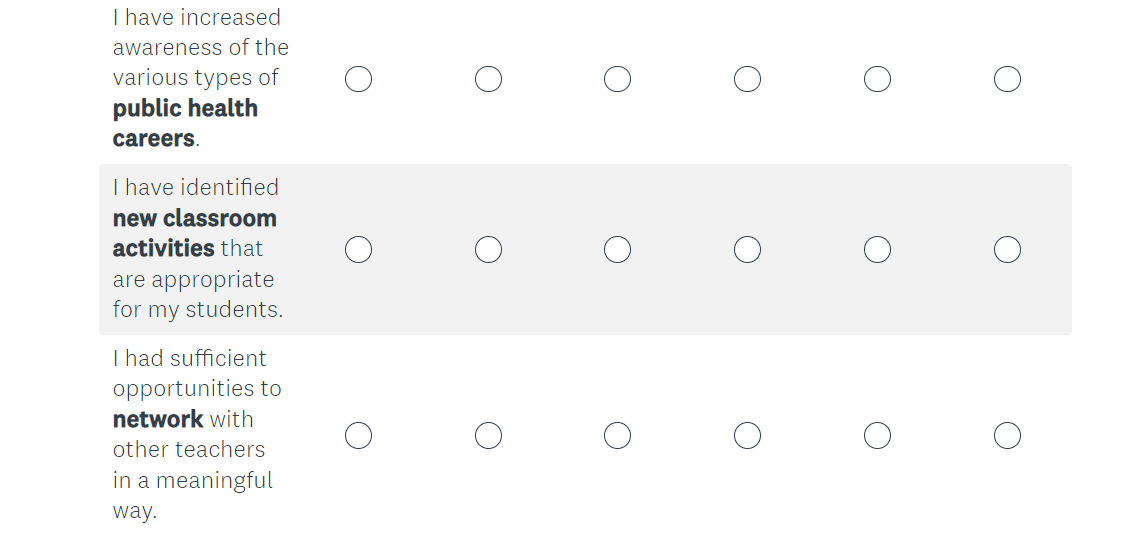
Task: Choose third radio option in network row
Action: (618, 435)
